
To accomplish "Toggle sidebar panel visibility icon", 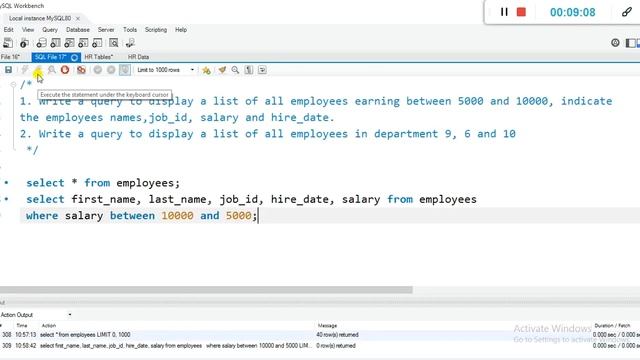I will (x=630, y=43).
